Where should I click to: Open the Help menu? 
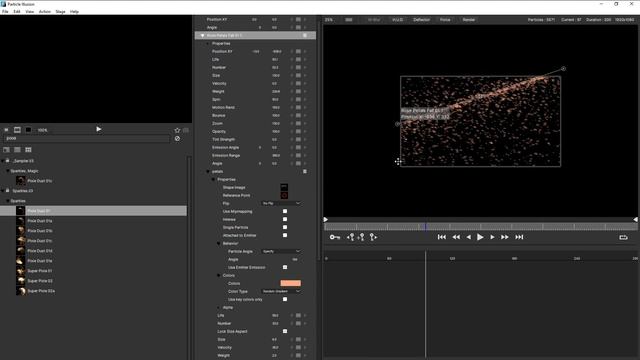[74, 11]
